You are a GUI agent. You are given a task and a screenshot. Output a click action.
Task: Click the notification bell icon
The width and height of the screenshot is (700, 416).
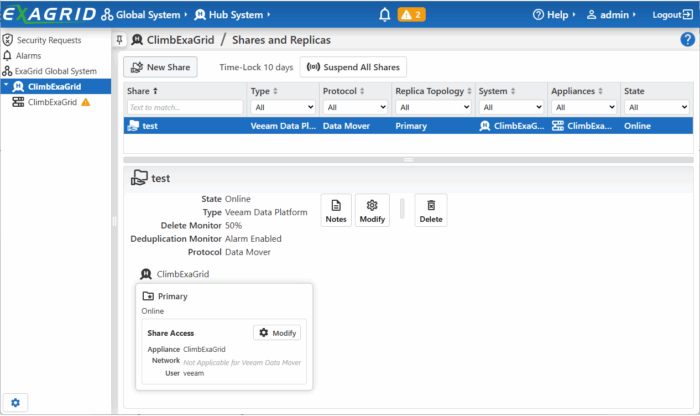click(385, 15)
